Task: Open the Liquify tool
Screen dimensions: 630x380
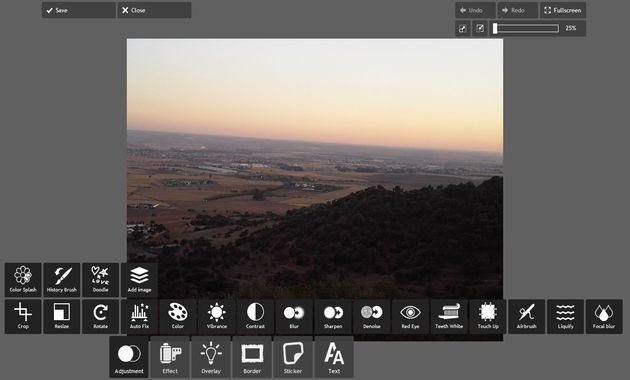Action: tap(565, 316)
